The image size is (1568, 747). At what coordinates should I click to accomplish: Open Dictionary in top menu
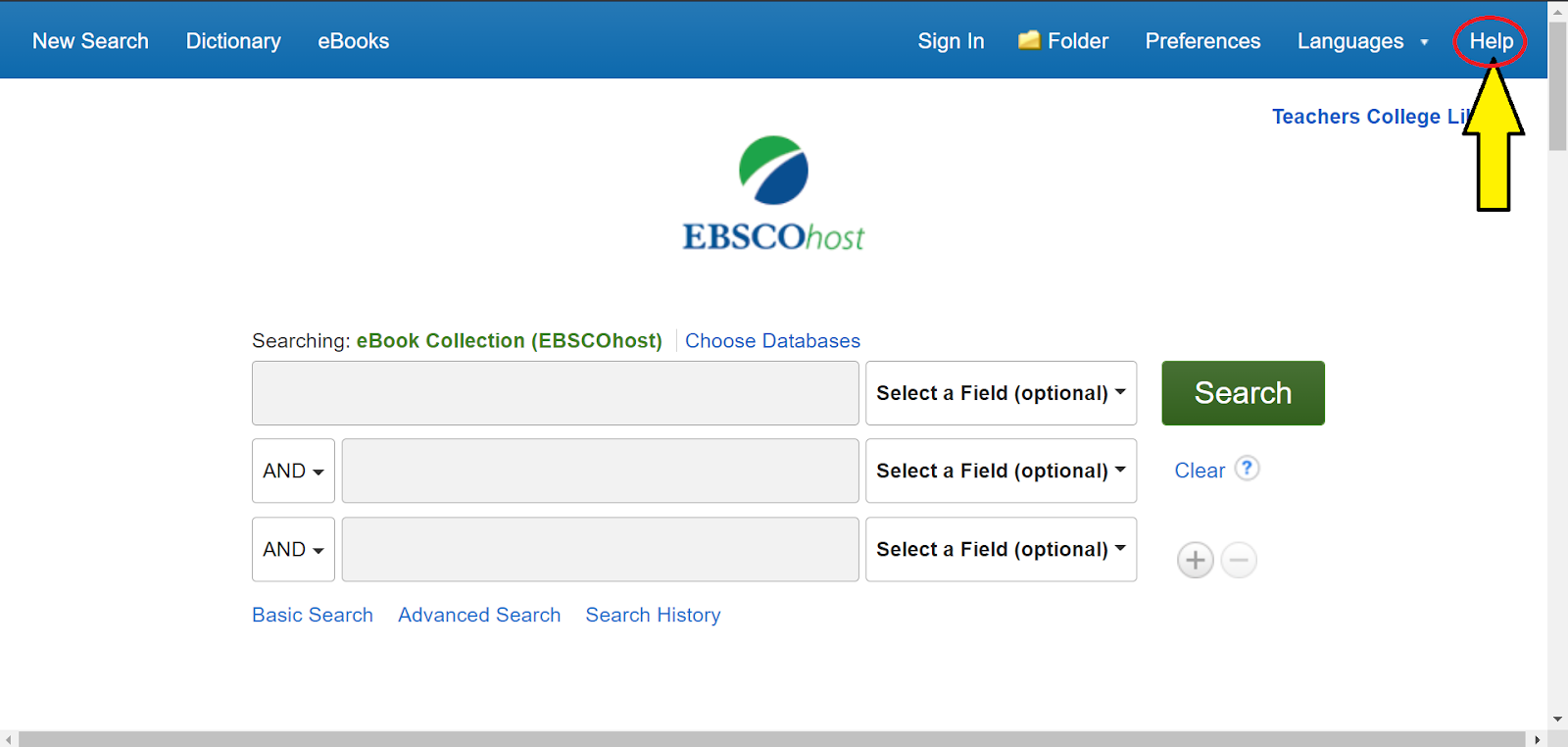233,41
